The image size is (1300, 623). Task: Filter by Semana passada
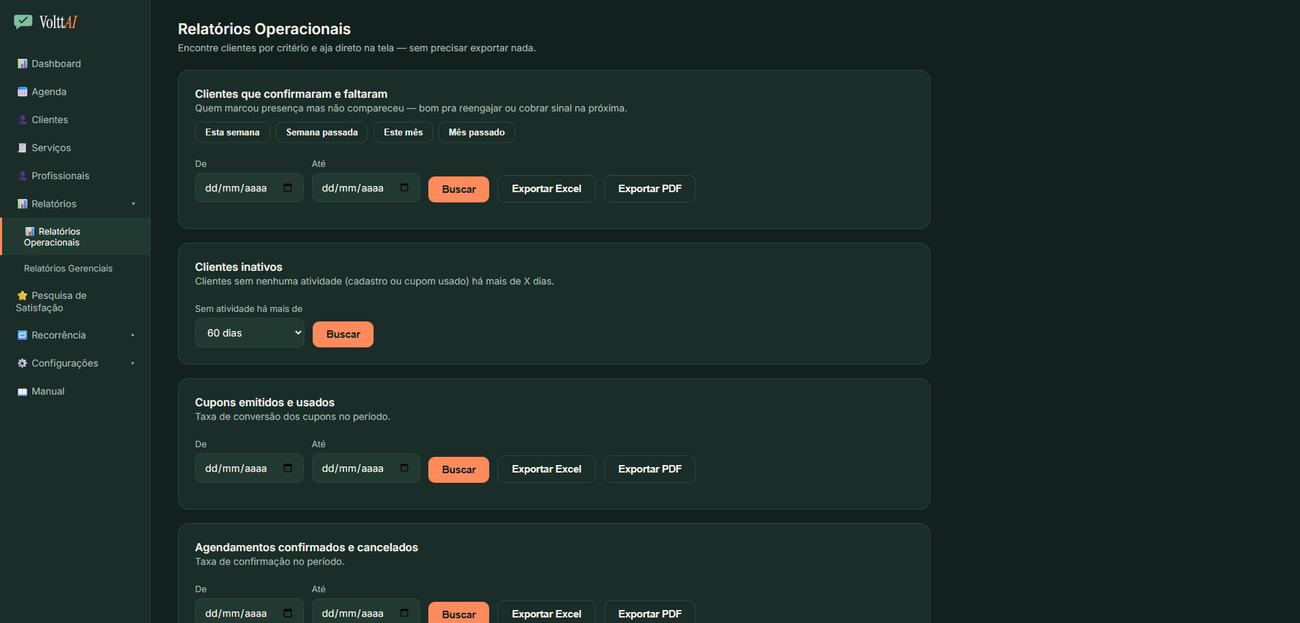pos(322,132)
